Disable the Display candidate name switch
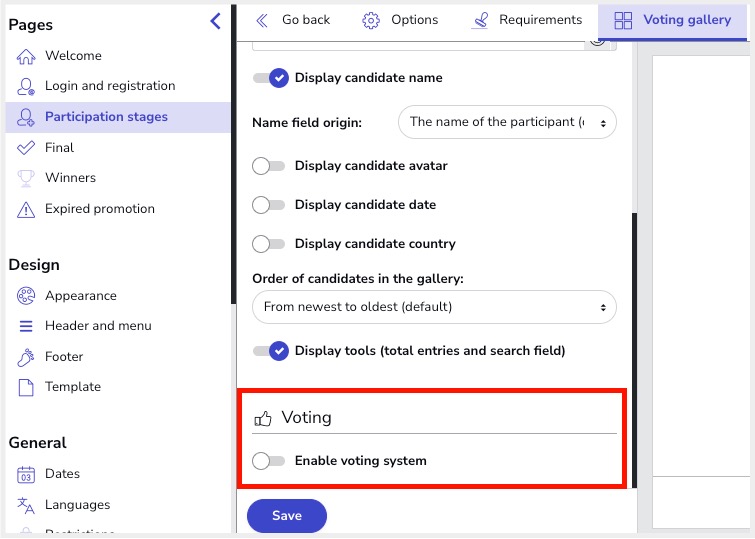755x539 pixels. (271, 78)
